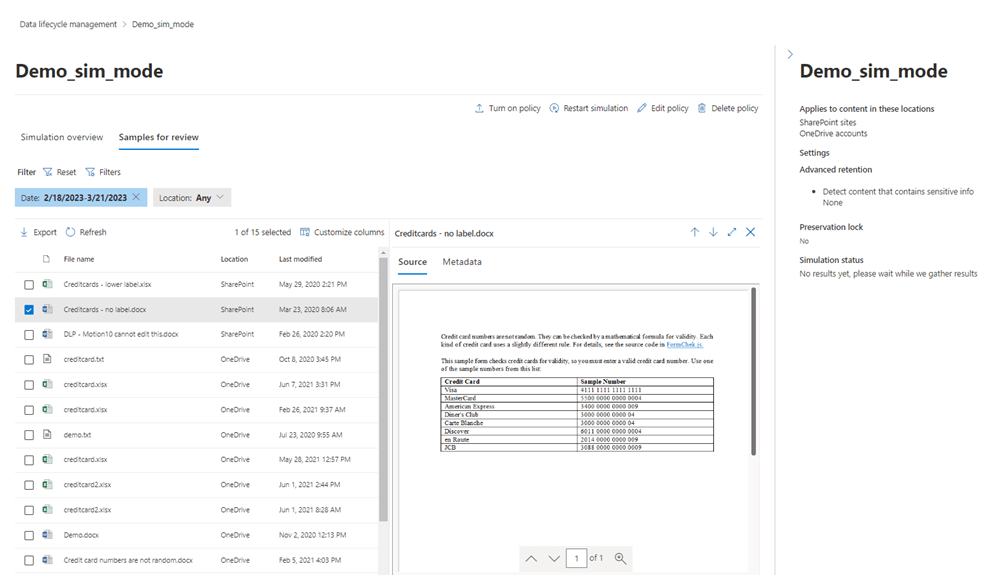The width and height of the screenshot is (1004, 575).
Task: Click the Export download icon
Action: point(24,232)
